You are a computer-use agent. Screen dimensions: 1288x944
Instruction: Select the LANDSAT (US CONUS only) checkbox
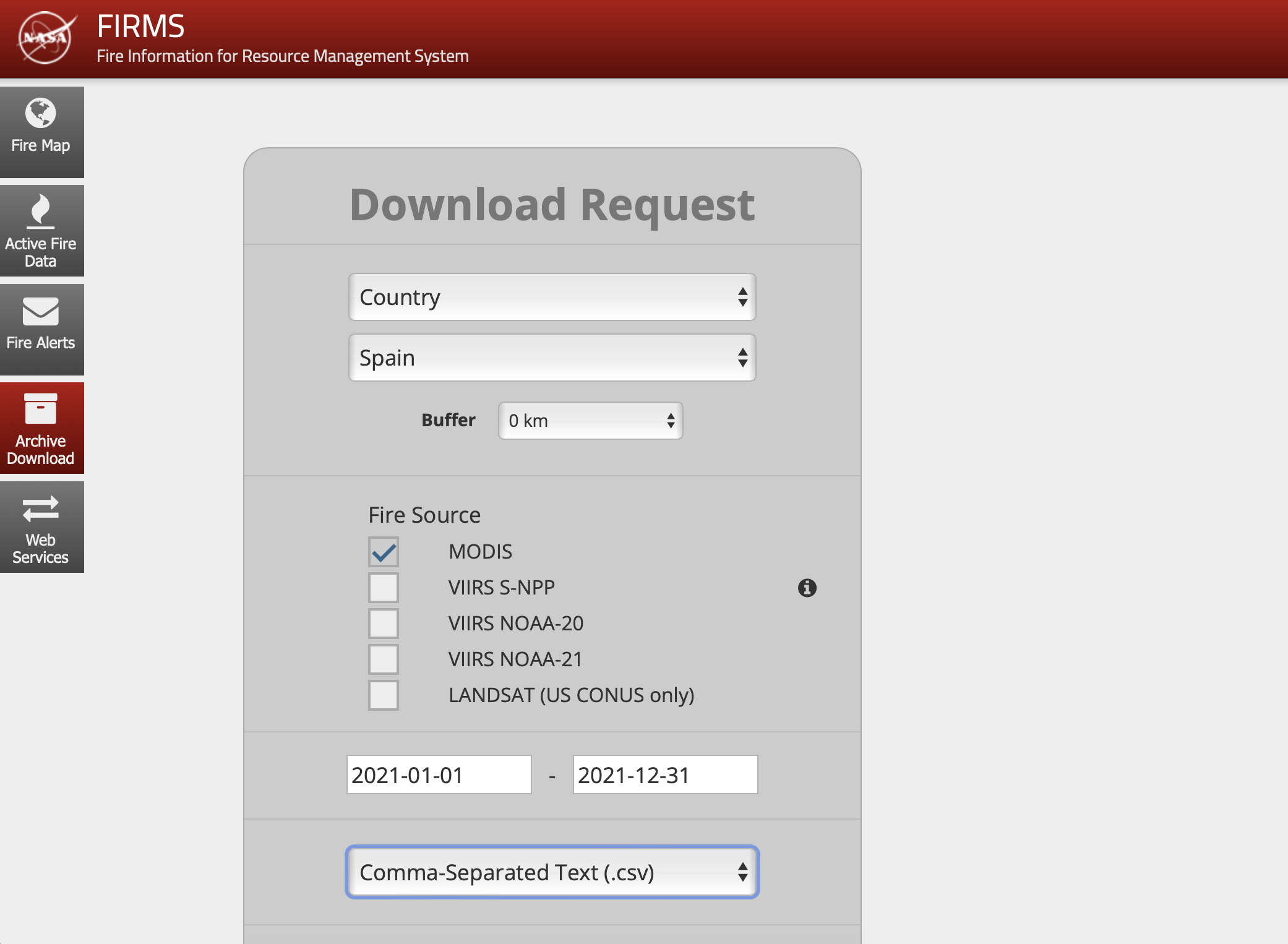point(384,695)
